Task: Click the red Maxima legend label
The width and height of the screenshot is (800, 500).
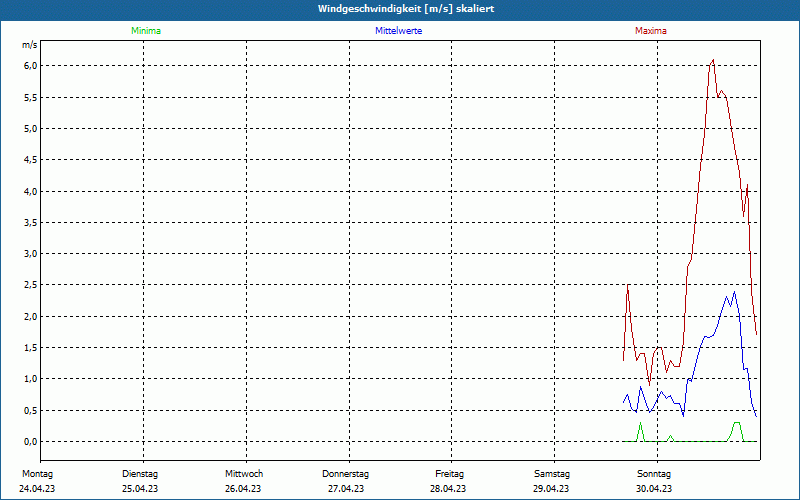Action: 651,31
